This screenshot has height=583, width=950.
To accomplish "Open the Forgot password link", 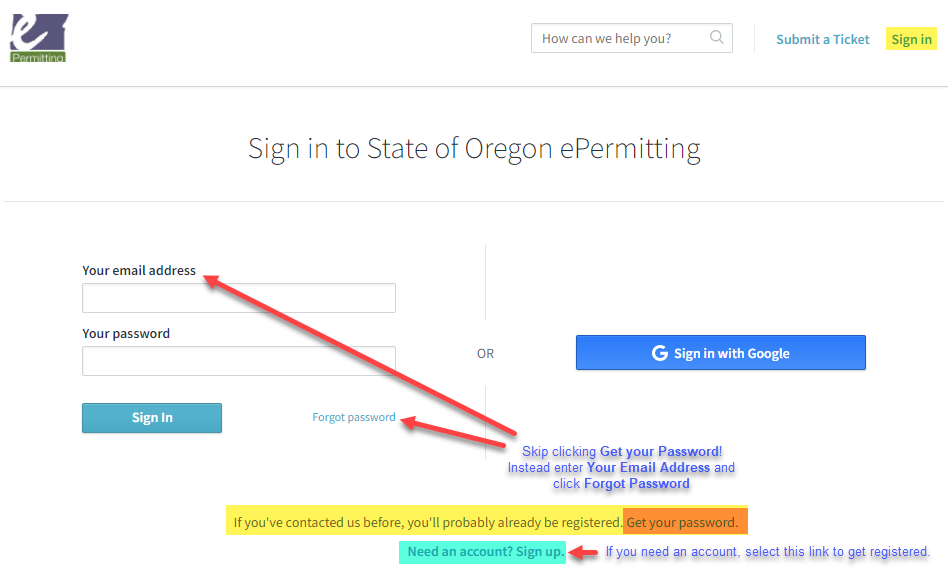I will pyautogui.click(x=354, y=417).
